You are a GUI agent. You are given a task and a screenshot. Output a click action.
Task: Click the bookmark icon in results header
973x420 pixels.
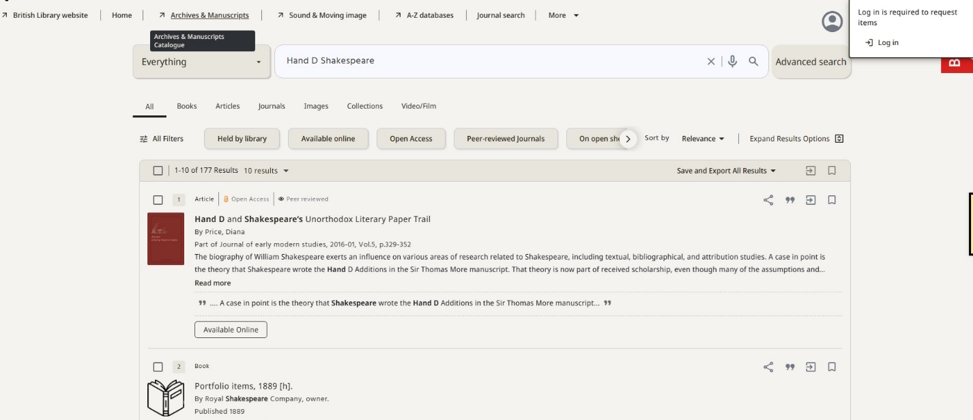point(832,171)
